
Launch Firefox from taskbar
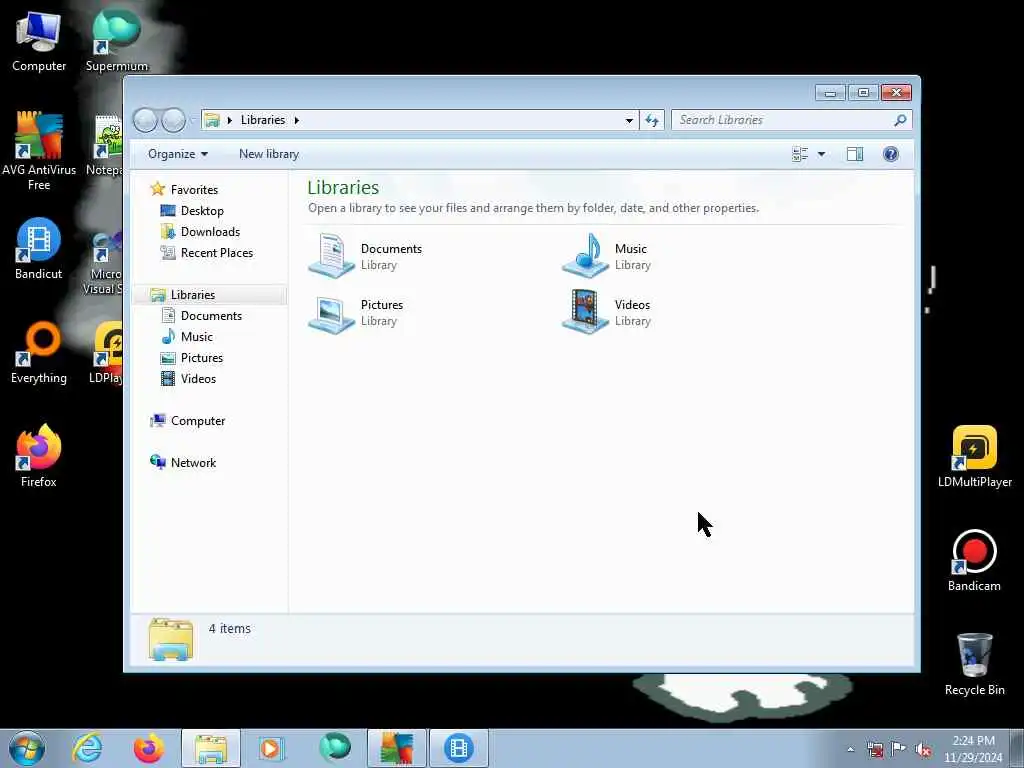[x=149, y=748]
